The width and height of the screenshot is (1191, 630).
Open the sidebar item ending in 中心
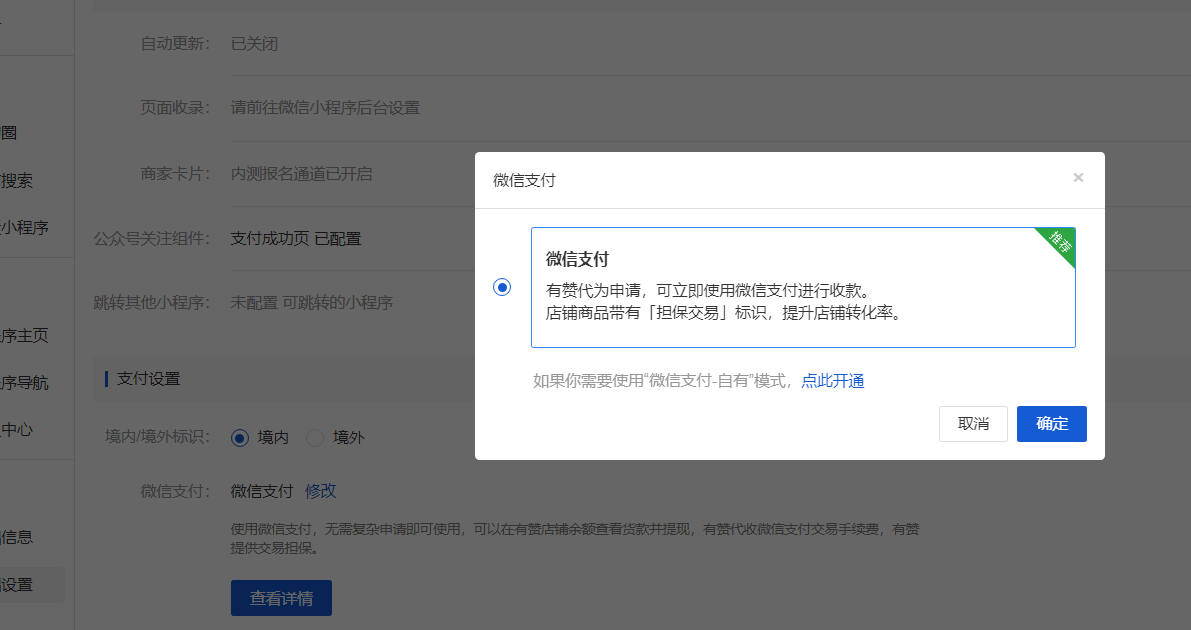(17, 430)
